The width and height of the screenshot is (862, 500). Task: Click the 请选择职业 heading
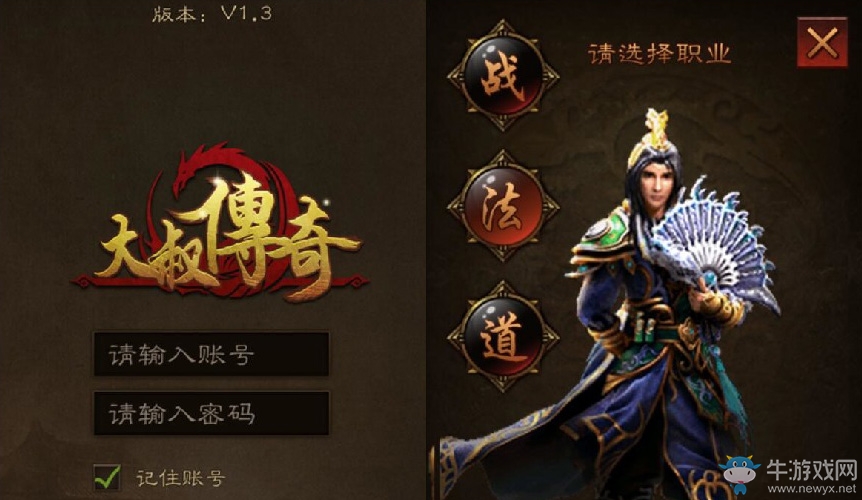660,54
